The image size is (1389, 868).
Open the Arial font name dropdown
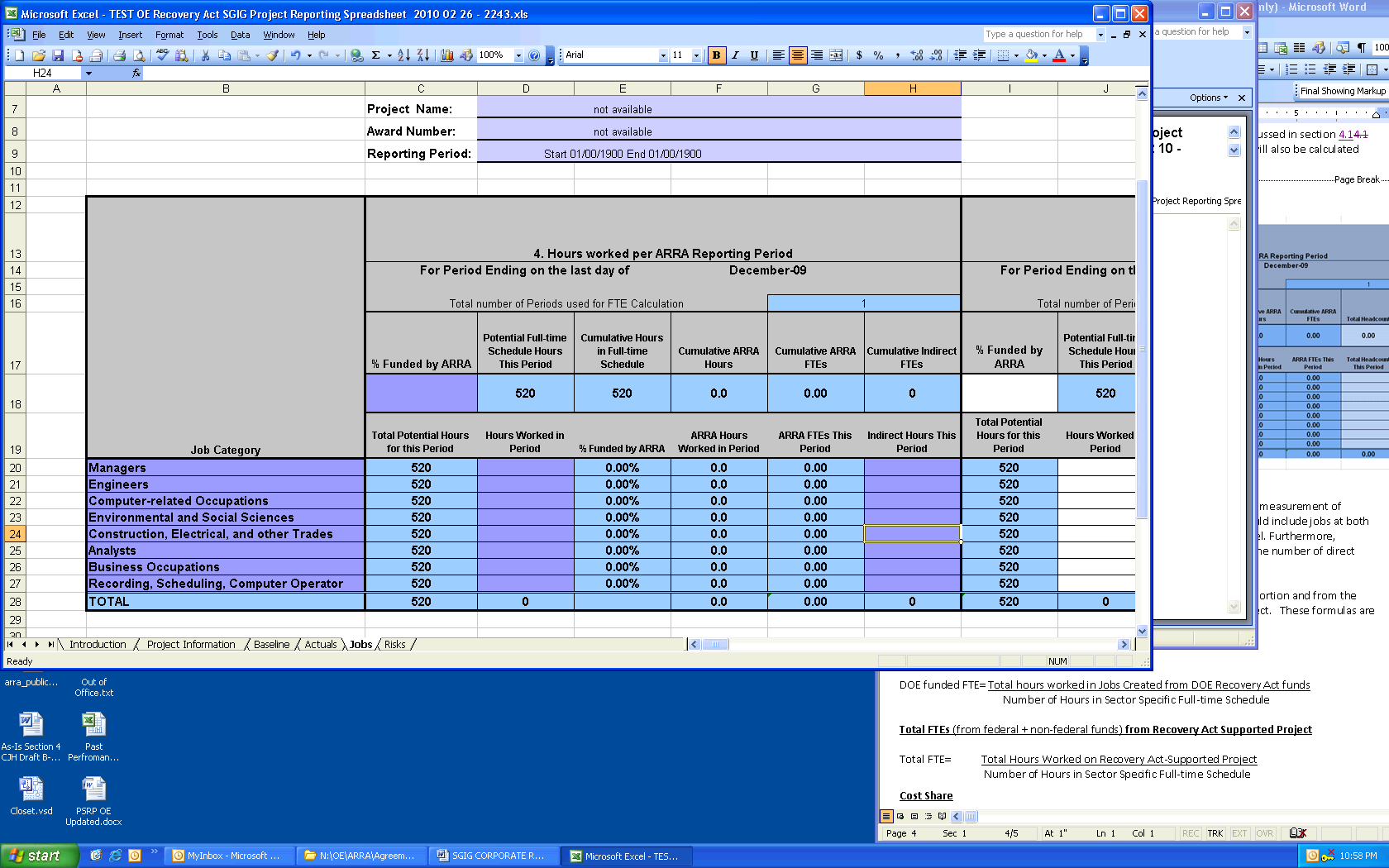(x=662, y=55)
